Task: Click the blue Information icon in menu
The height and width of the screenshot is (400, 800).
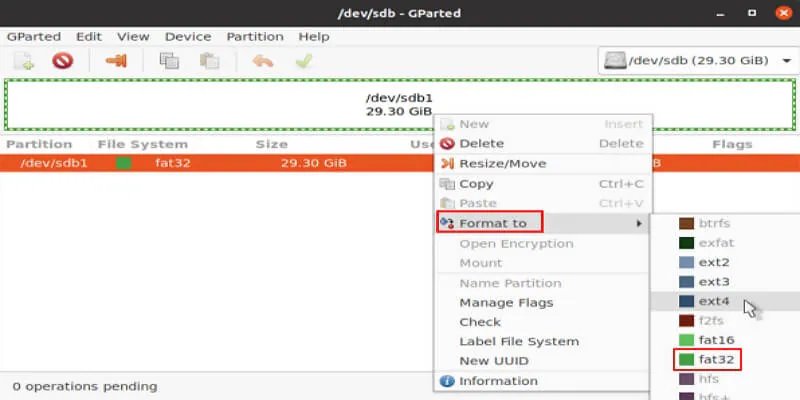Action: (447, 381)
